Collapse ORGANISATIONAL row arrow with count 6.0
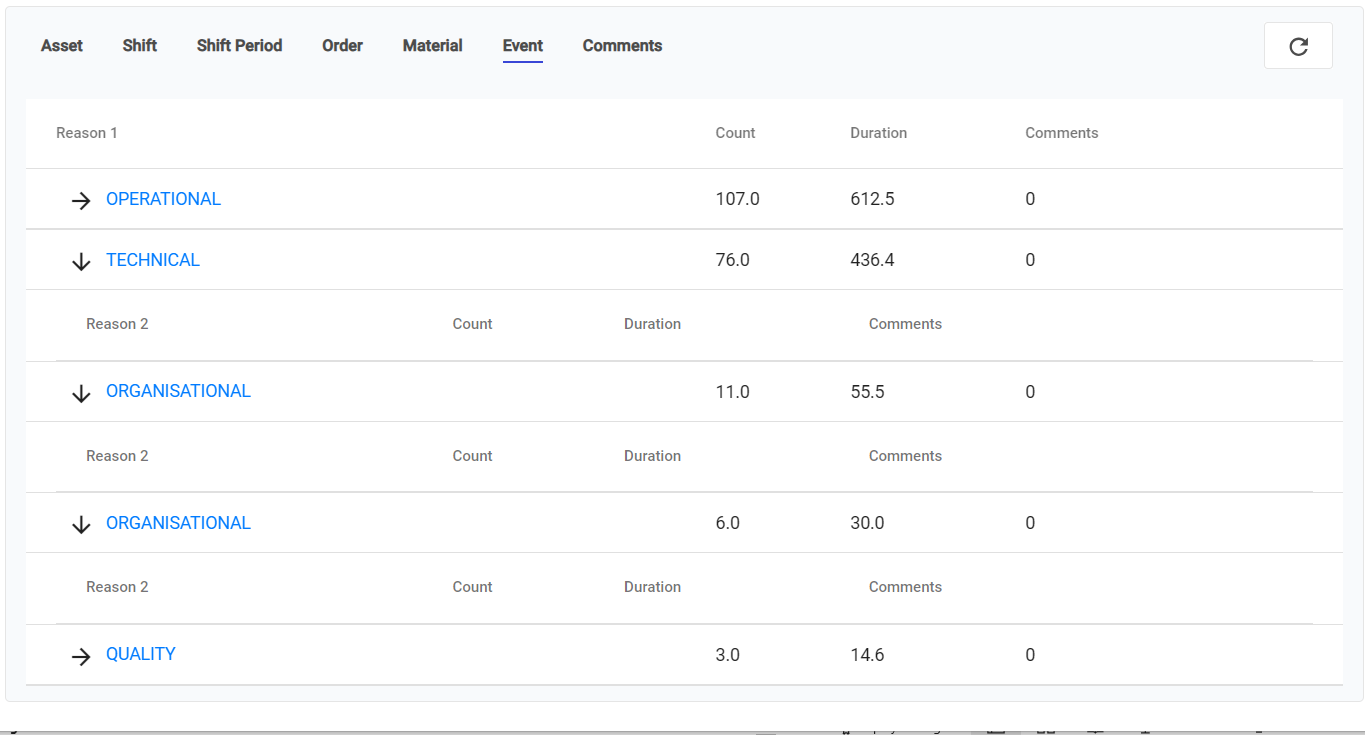The height and width of the screenshot is (735, 1365). coord(81,524)
